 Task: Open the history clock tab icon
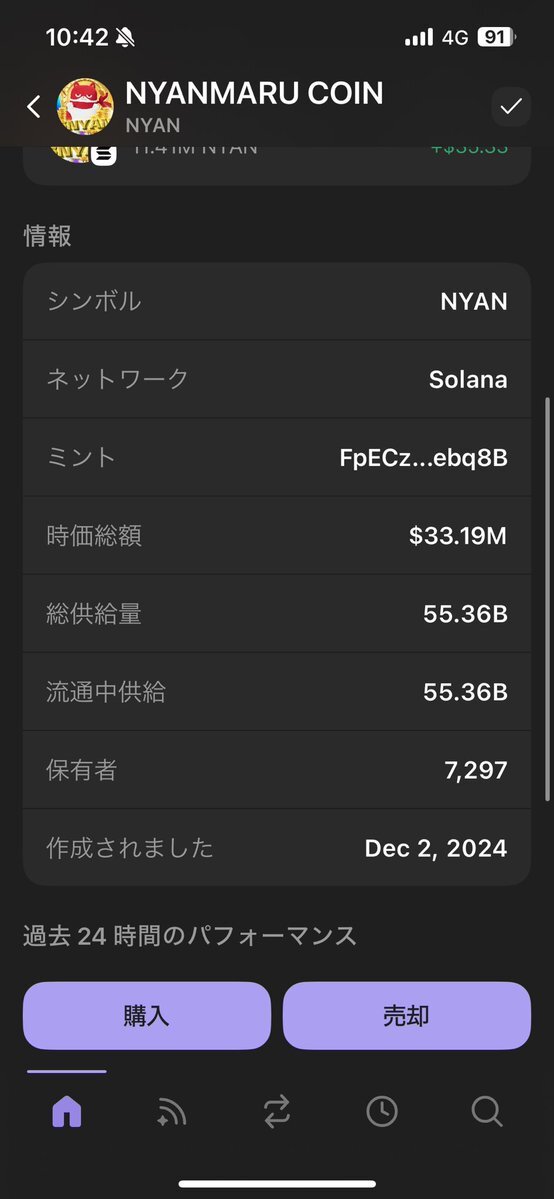[x=382, y=1111]
